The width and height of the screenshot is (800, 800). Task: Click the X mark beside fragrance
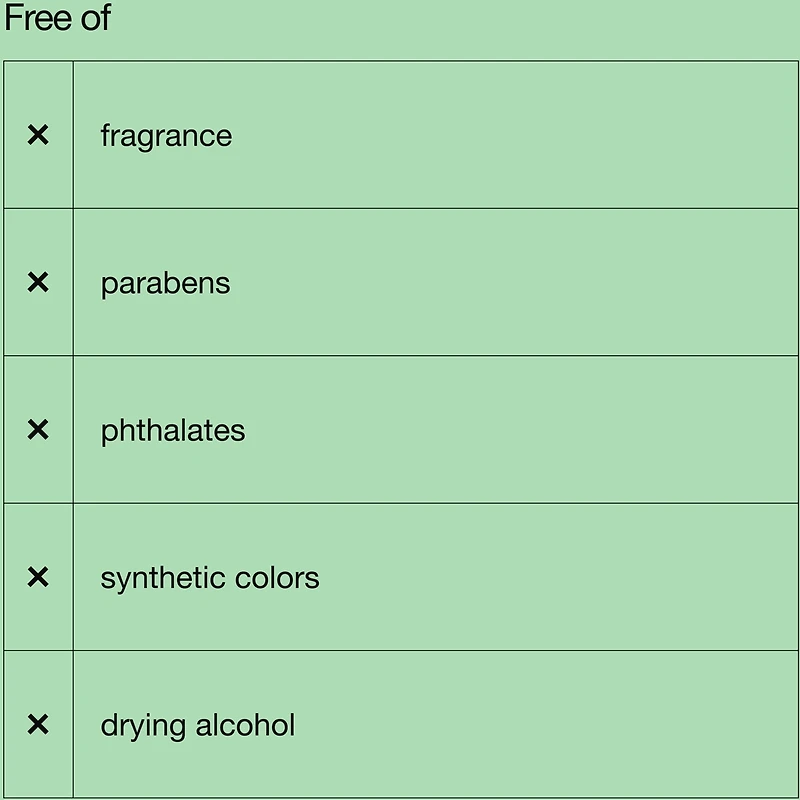click(x=38, y=135)
